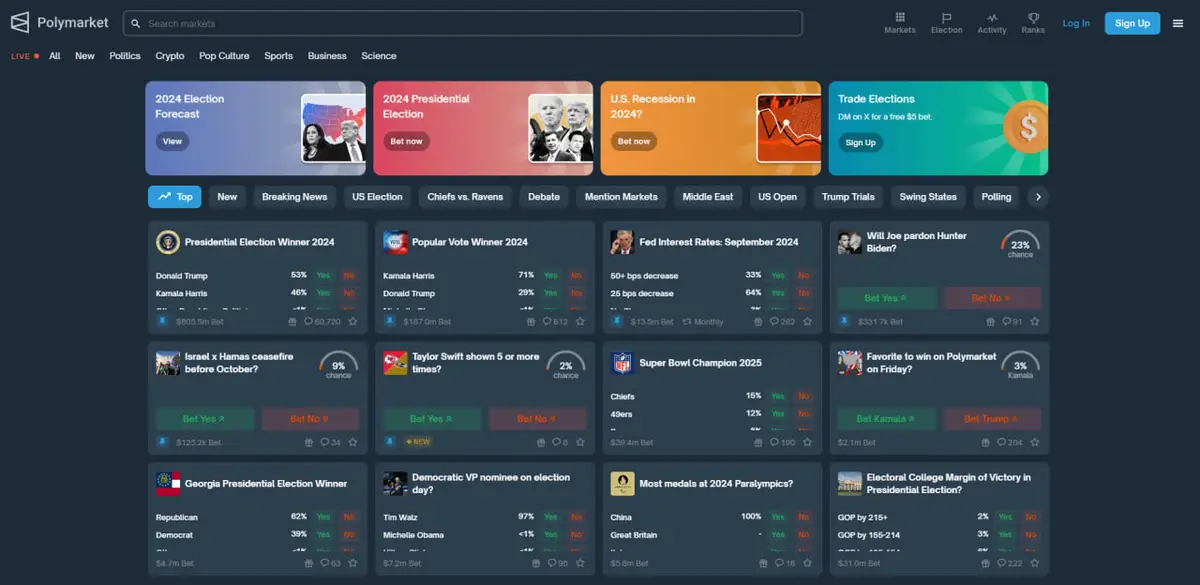The image size is (1200, 585).
Task: Open the hamburger menu in header
Action: point(1178,23)
